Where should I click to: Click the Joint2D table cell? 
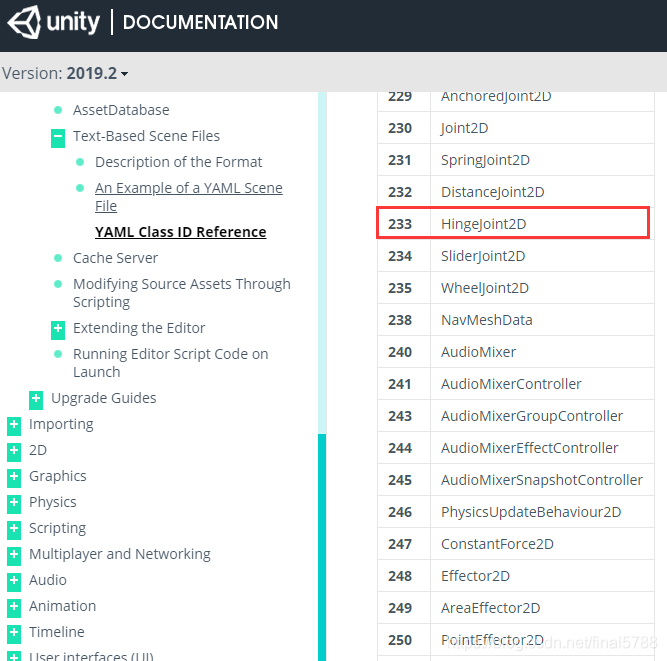point(542,128)
